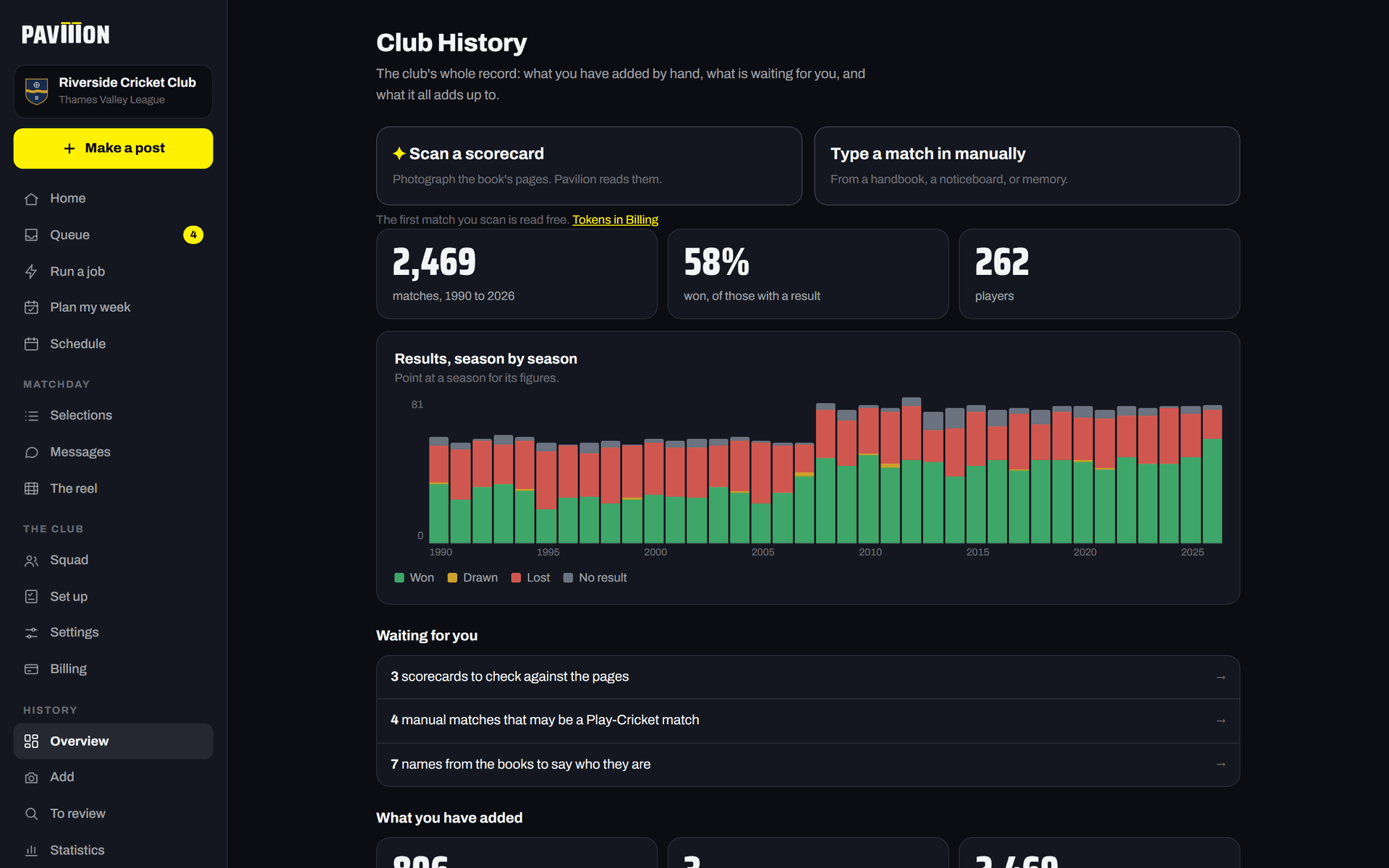Click the Make a post button

[x=113, y=148]
